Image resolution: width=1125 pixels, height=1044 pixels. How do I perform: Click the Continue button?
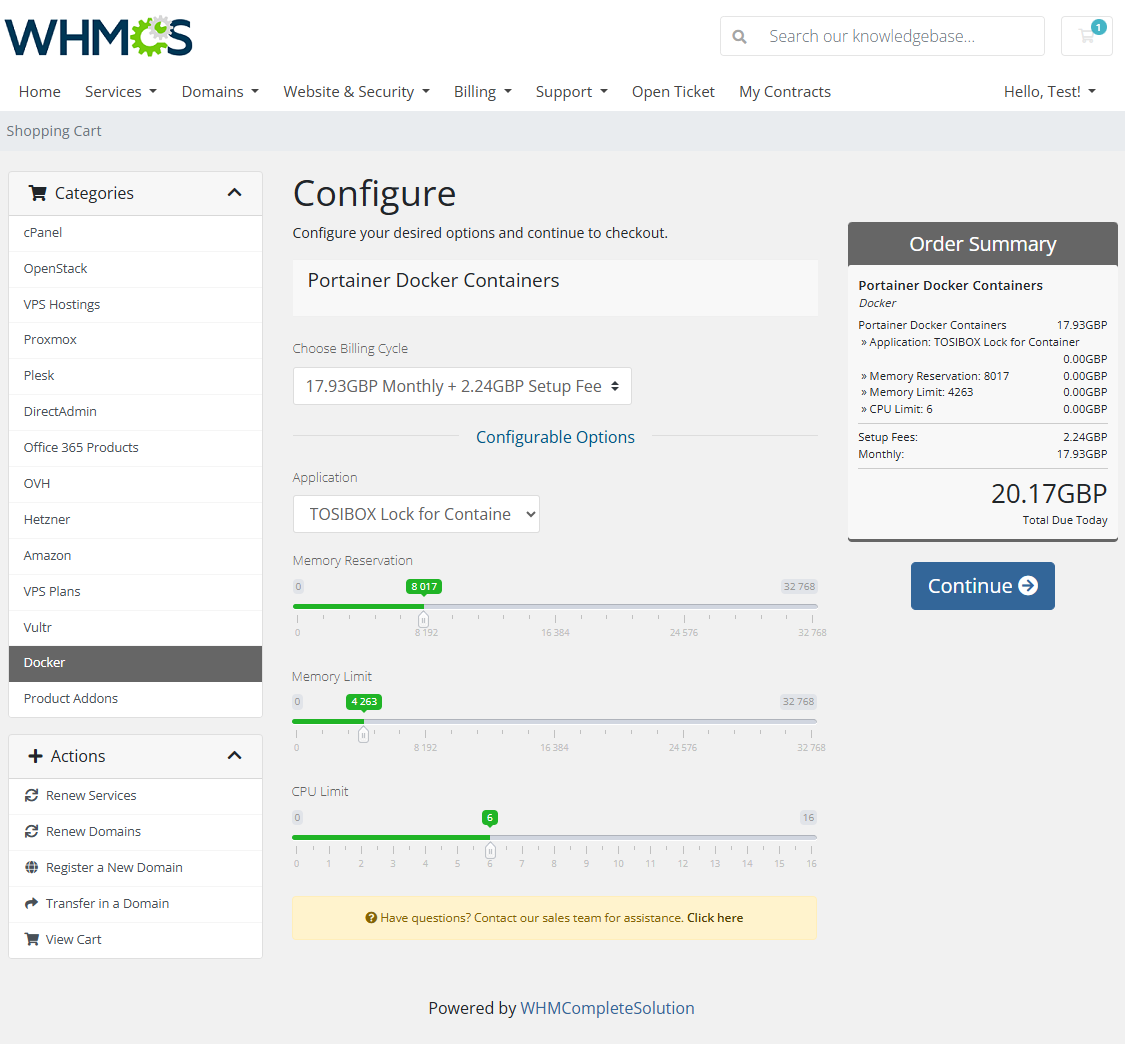(982, 586)
